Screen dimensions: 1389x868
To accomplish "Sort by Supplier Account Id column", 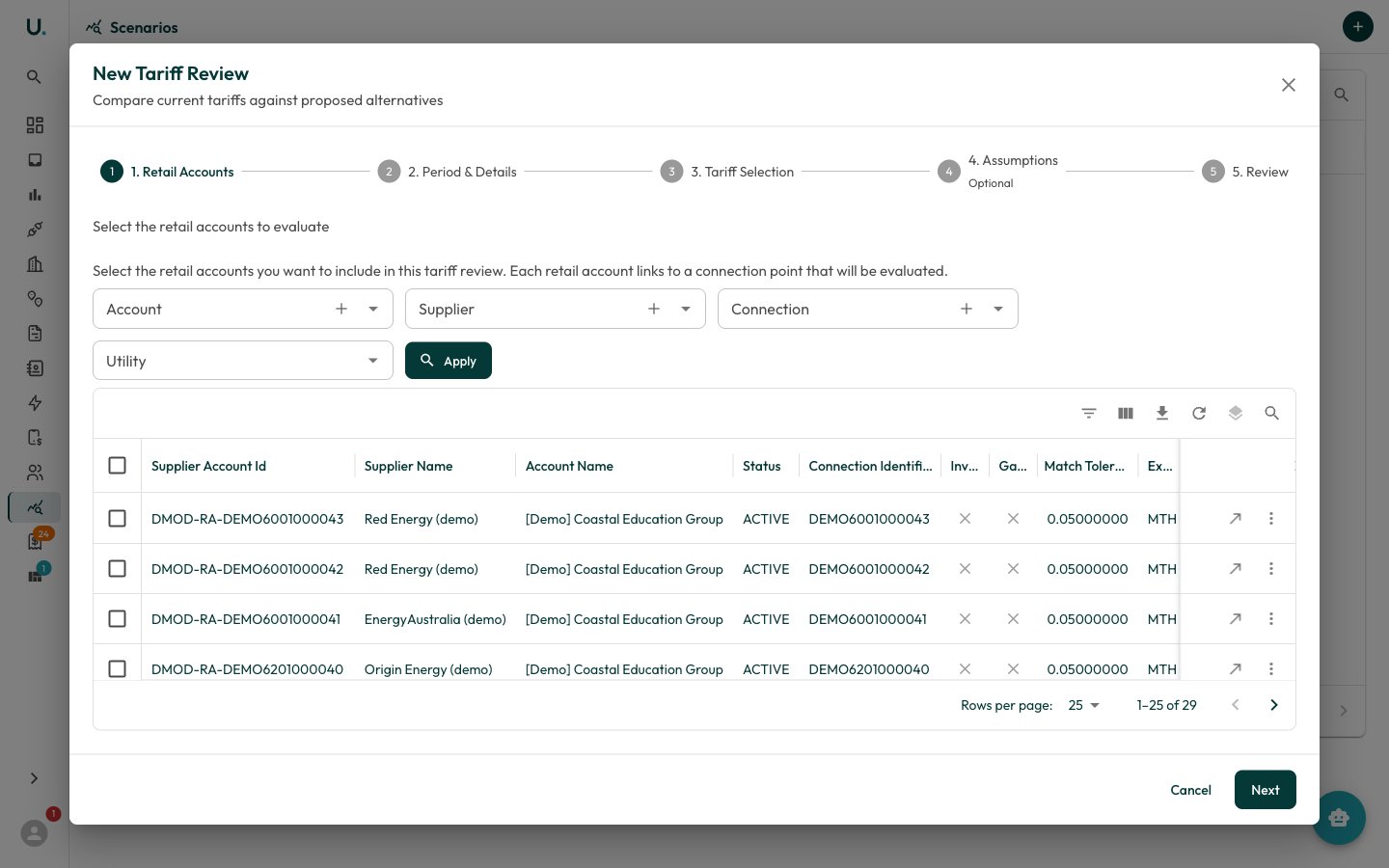I will [x=208, y=466].
